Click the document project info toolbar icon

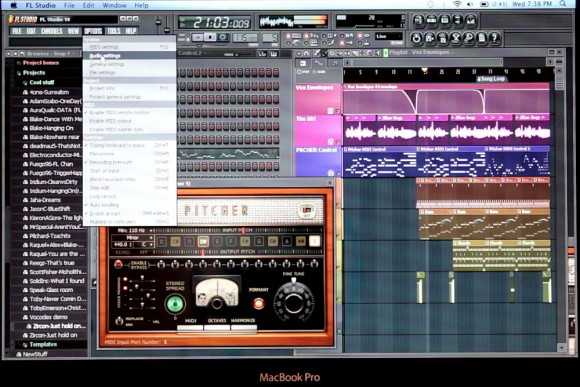(x=482, y=38)
